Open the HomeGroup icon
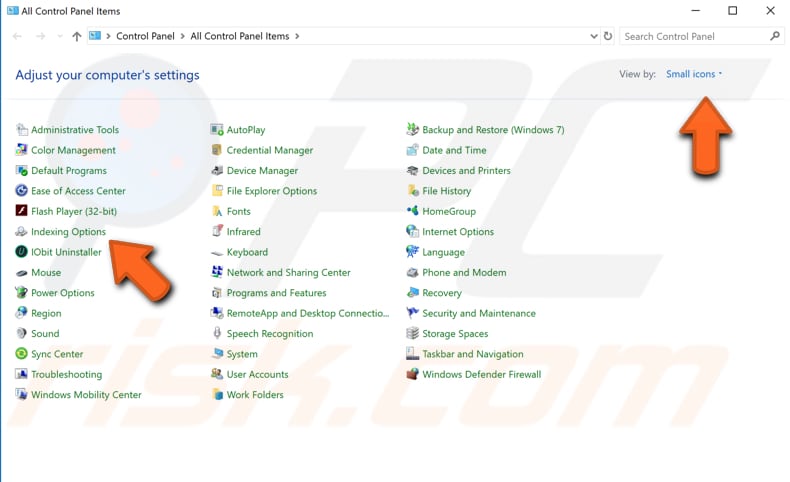This screenshot has height=482, width=790. 412,211
